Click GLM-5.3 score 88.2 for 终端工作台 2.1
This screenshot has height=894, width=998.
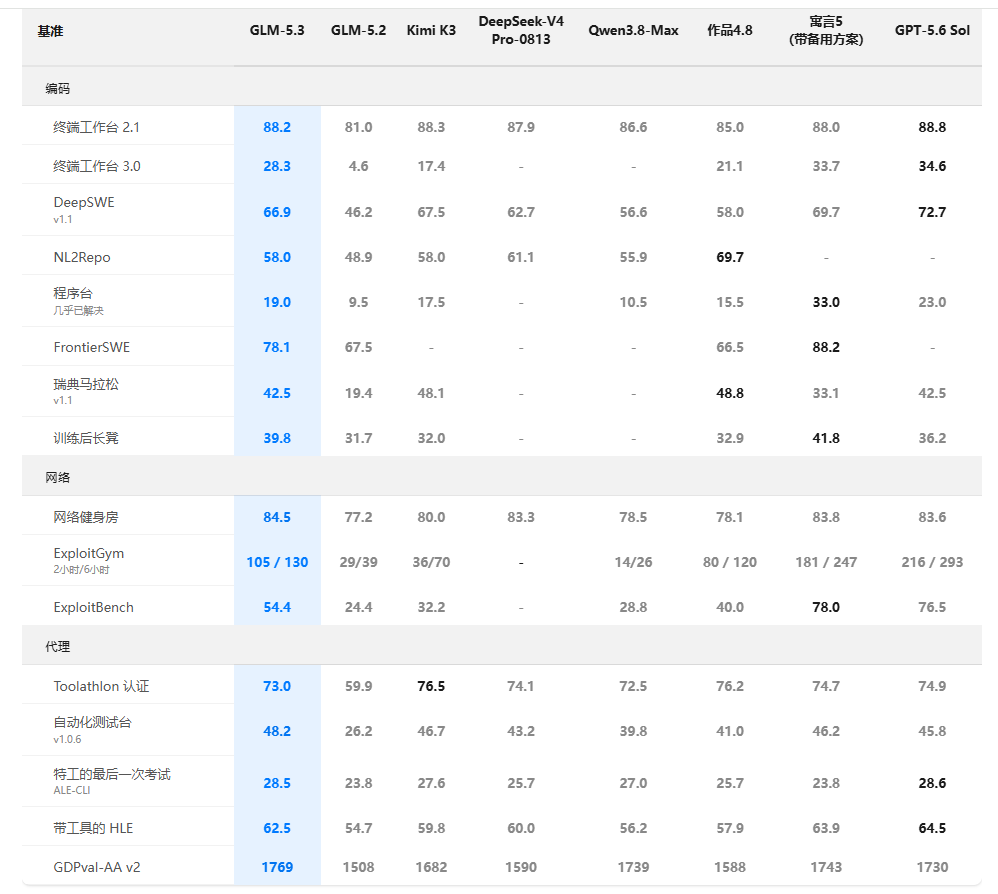(277, 127)
